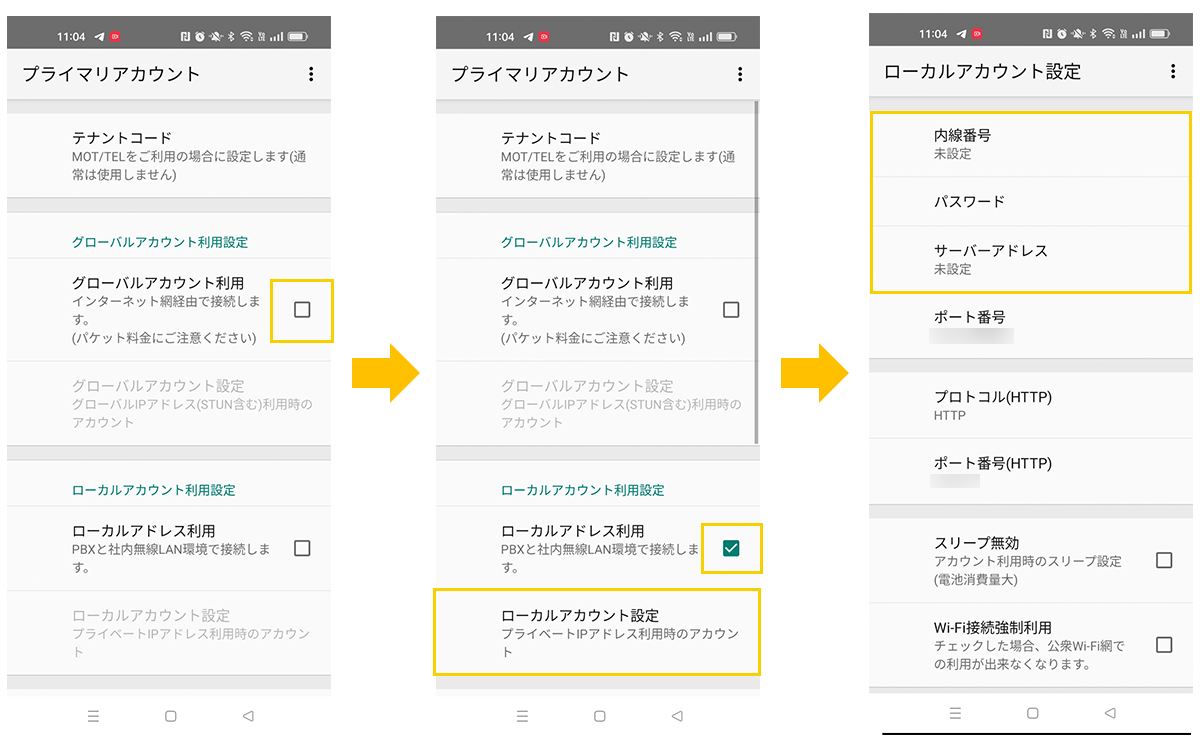Edit ポート番号(HTTP) value
The width and height of the screenshot is (1200, 750).
click(x=1030, y=471)
